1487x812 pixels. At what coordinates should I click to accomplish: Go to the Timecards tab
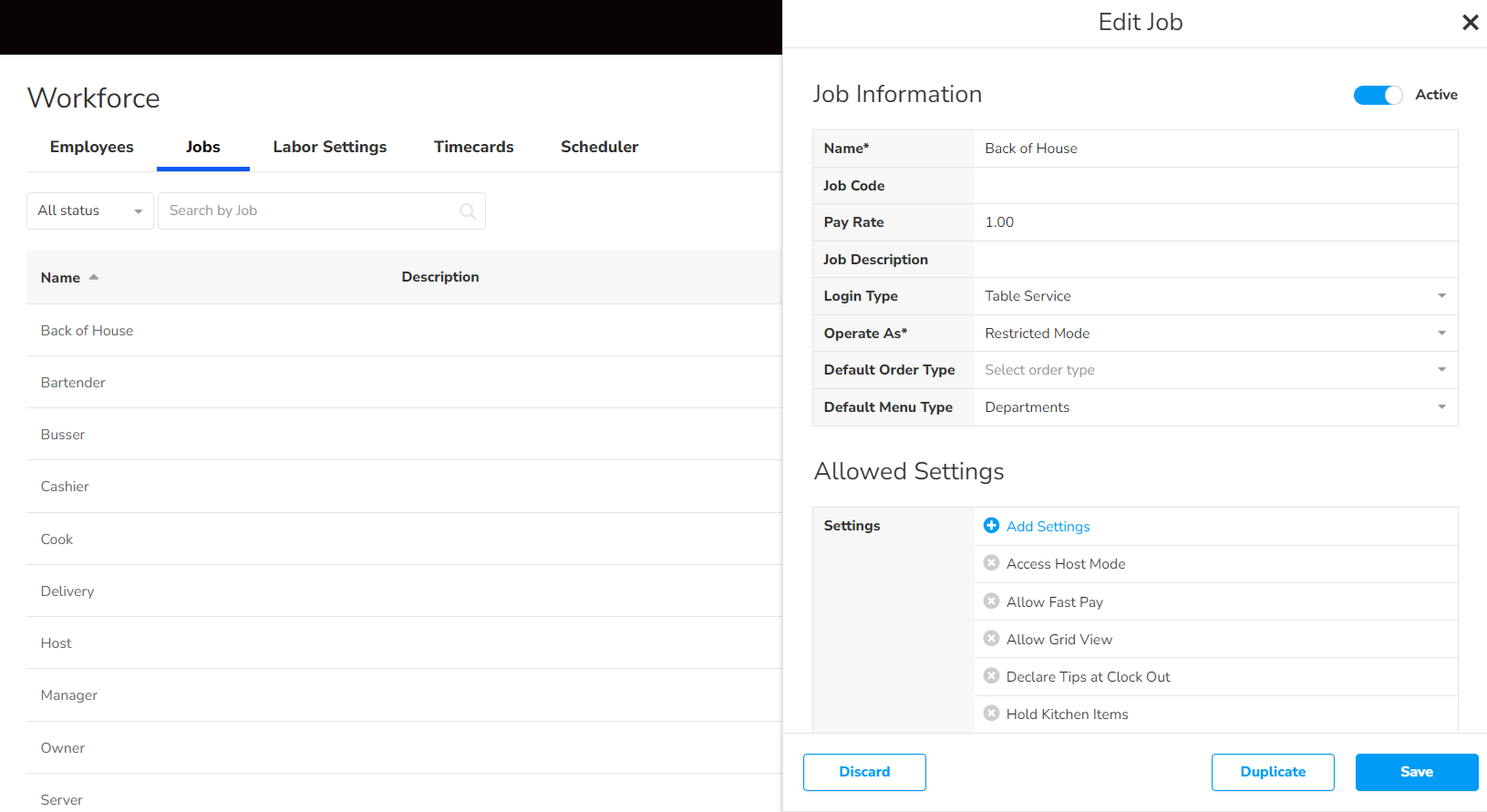[x=473, y=147]
